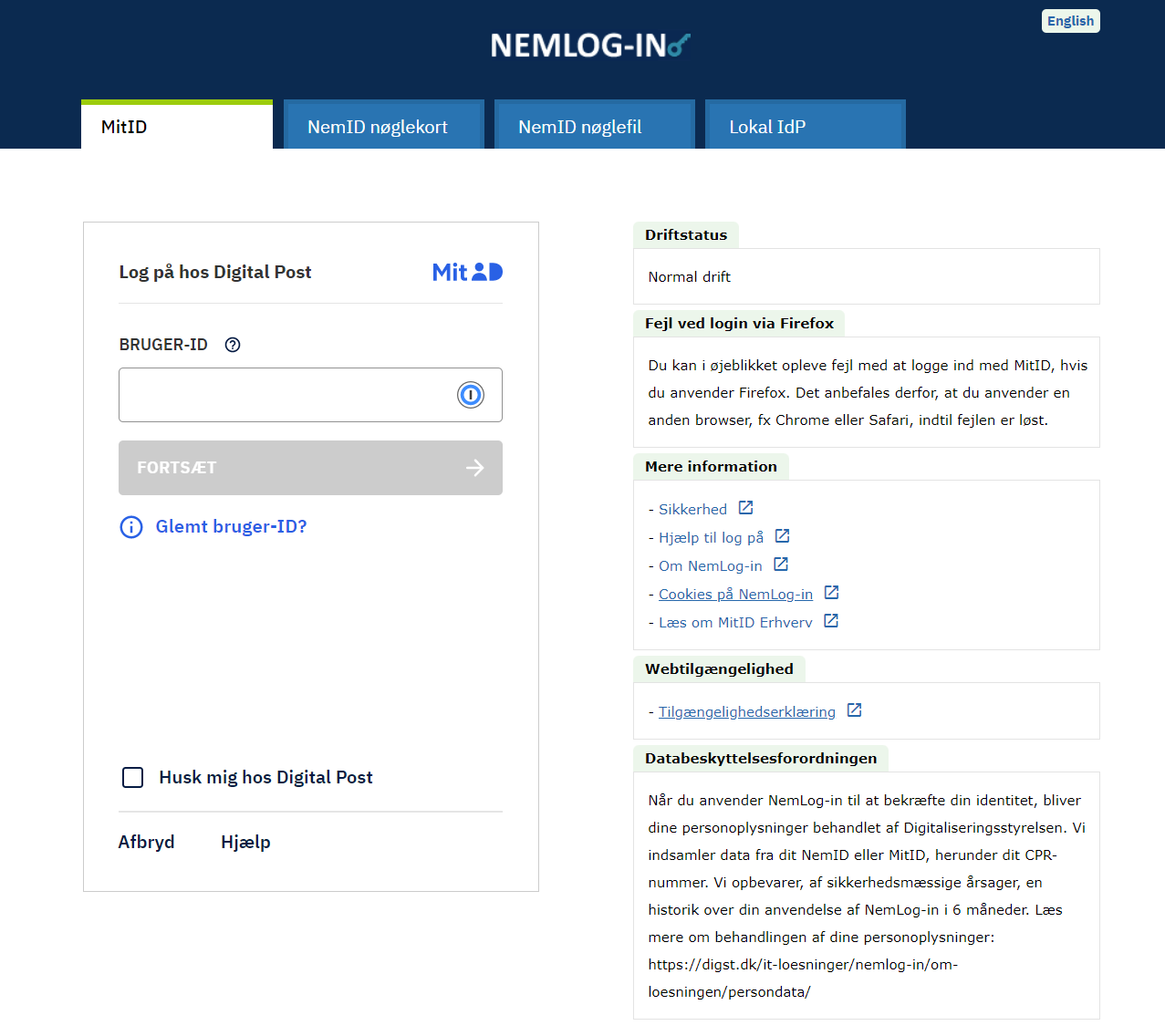1165x1036 pixels.
Task: Click the Log på hos Digital Post heading
Action: click(215, 272)
